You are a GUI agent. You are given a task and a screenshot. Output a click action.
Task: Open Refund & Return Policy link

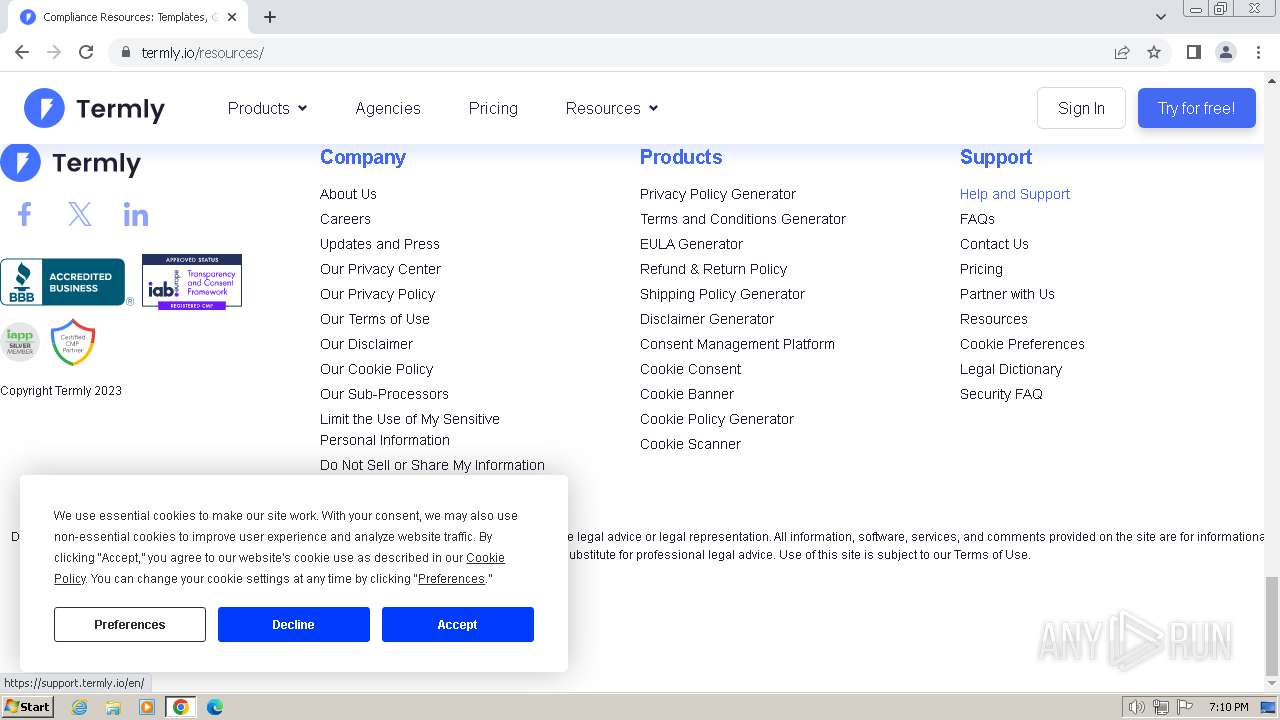point(714,269)
